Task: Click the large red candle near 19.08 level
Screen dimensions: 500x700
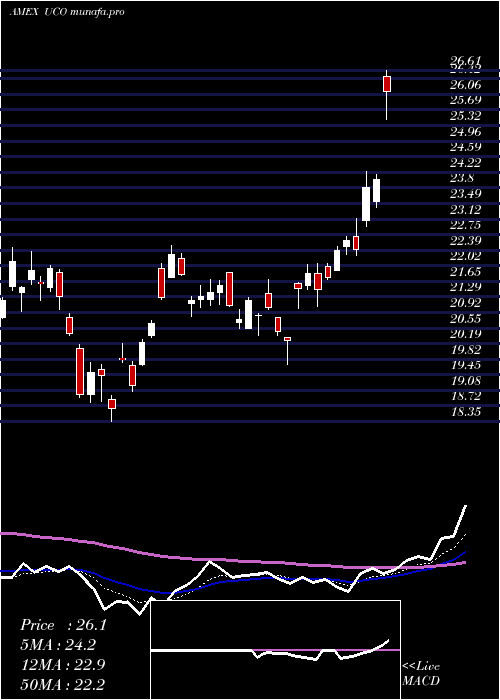Action: coord(80,371)
